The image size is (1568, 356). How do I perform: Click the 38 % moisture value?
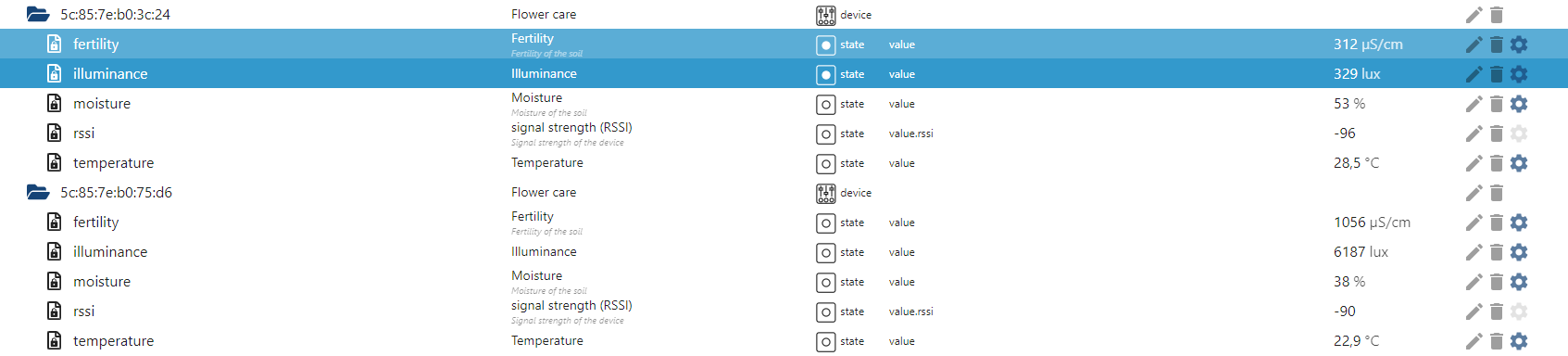(x=1349, y=282)
